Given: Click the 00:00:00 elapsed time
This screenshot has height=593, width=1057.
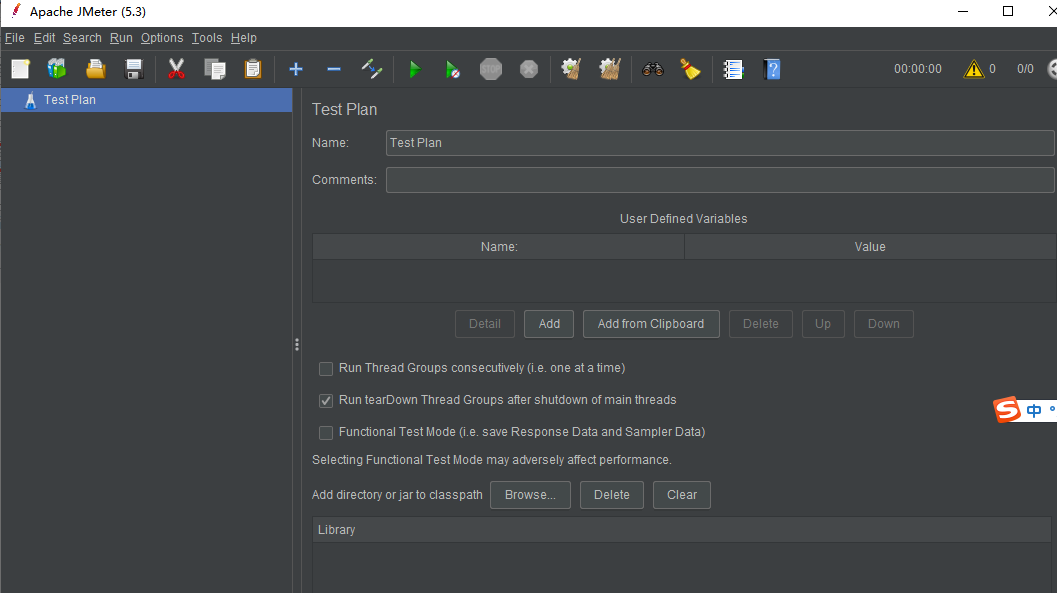Looking at the screenshot, I should tap(917, 69).
